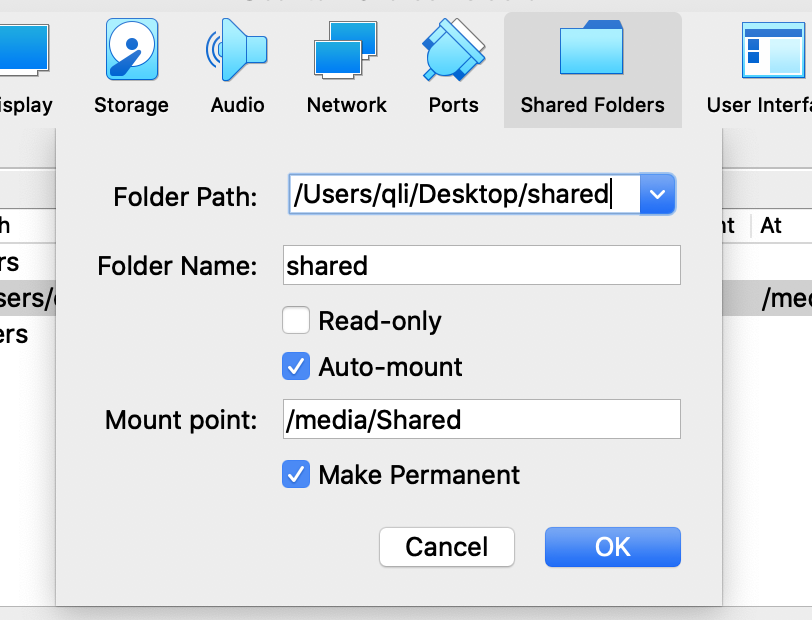Uncheck the Auto-mount checkbox
Screen dimensions: 812x620
coord(296,367)
